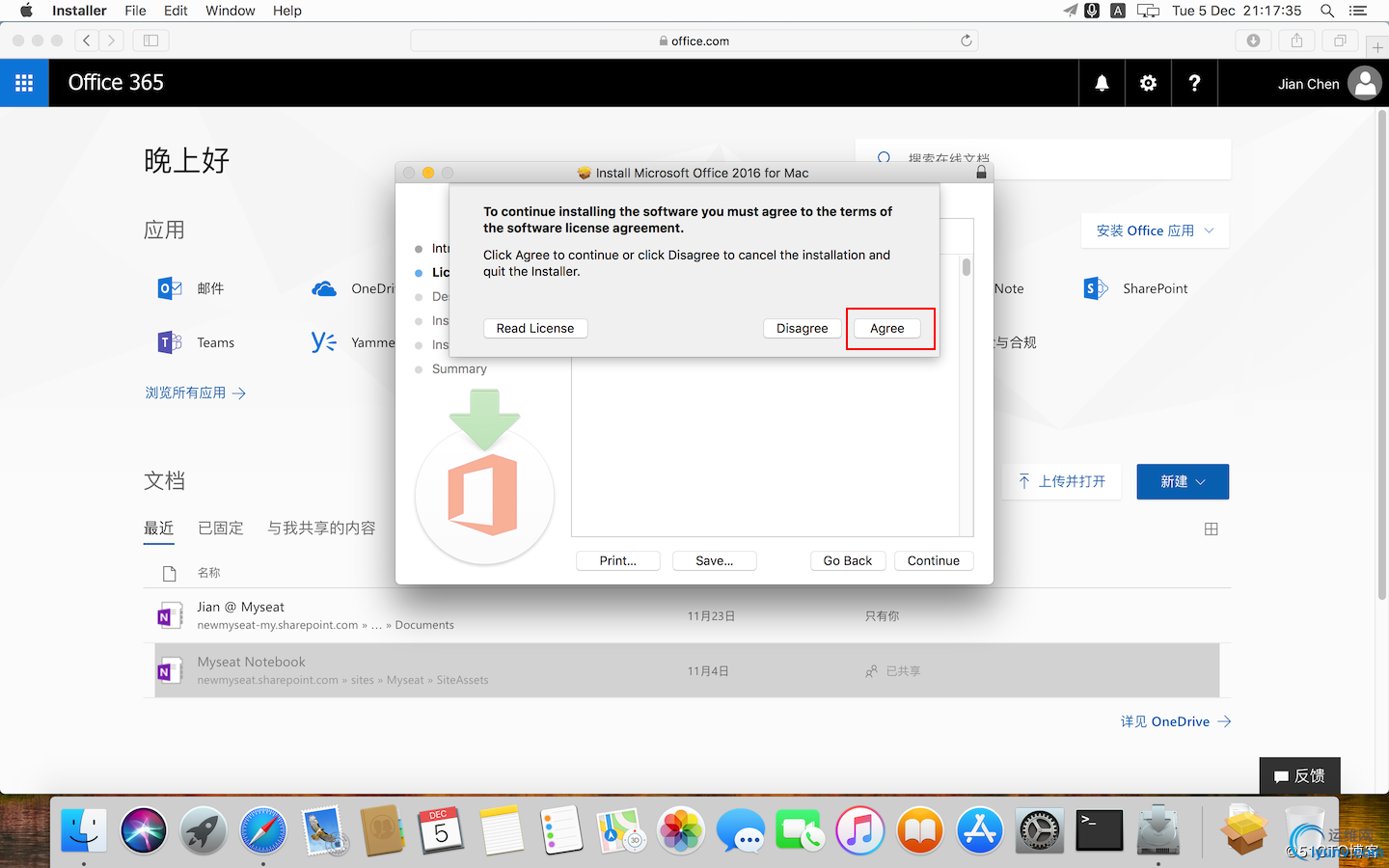The width and height of the screenshot is (1389, 868).
Task: Open the Help menu
Action: [x=287, y=11]
